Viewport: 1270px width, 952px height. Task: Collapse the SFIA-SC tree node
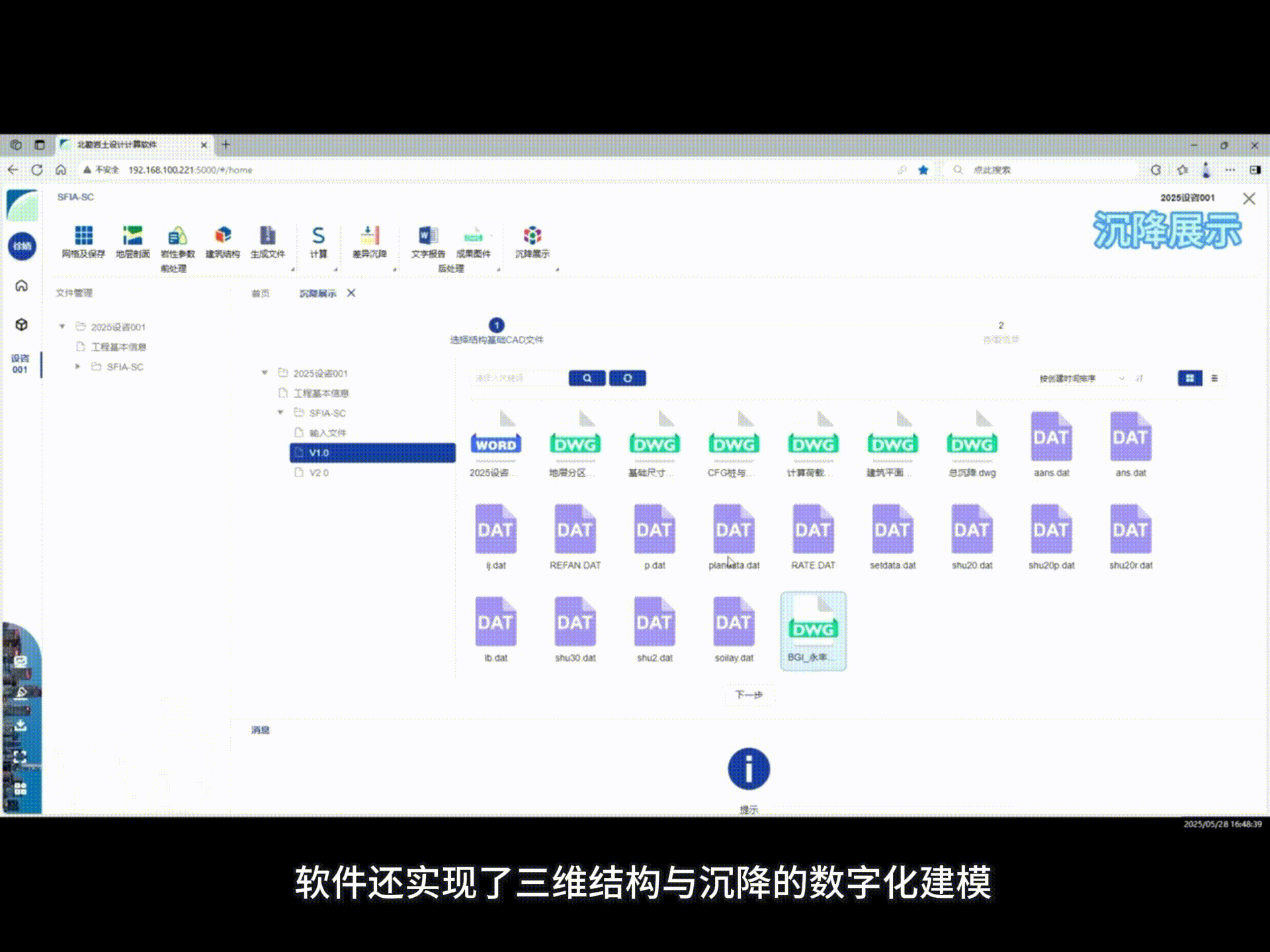280,413
